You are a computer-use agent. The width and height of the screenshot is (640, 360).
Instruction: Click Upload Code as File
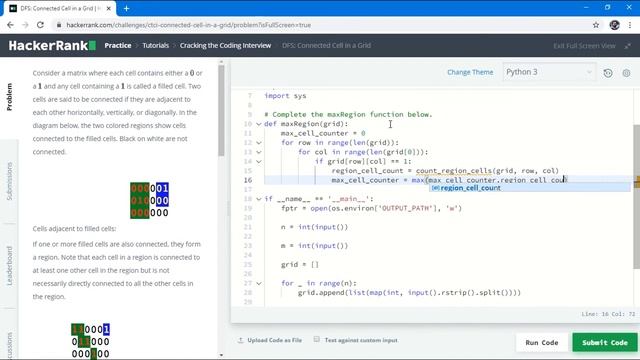pyautogui.click(x=274, y=340)
